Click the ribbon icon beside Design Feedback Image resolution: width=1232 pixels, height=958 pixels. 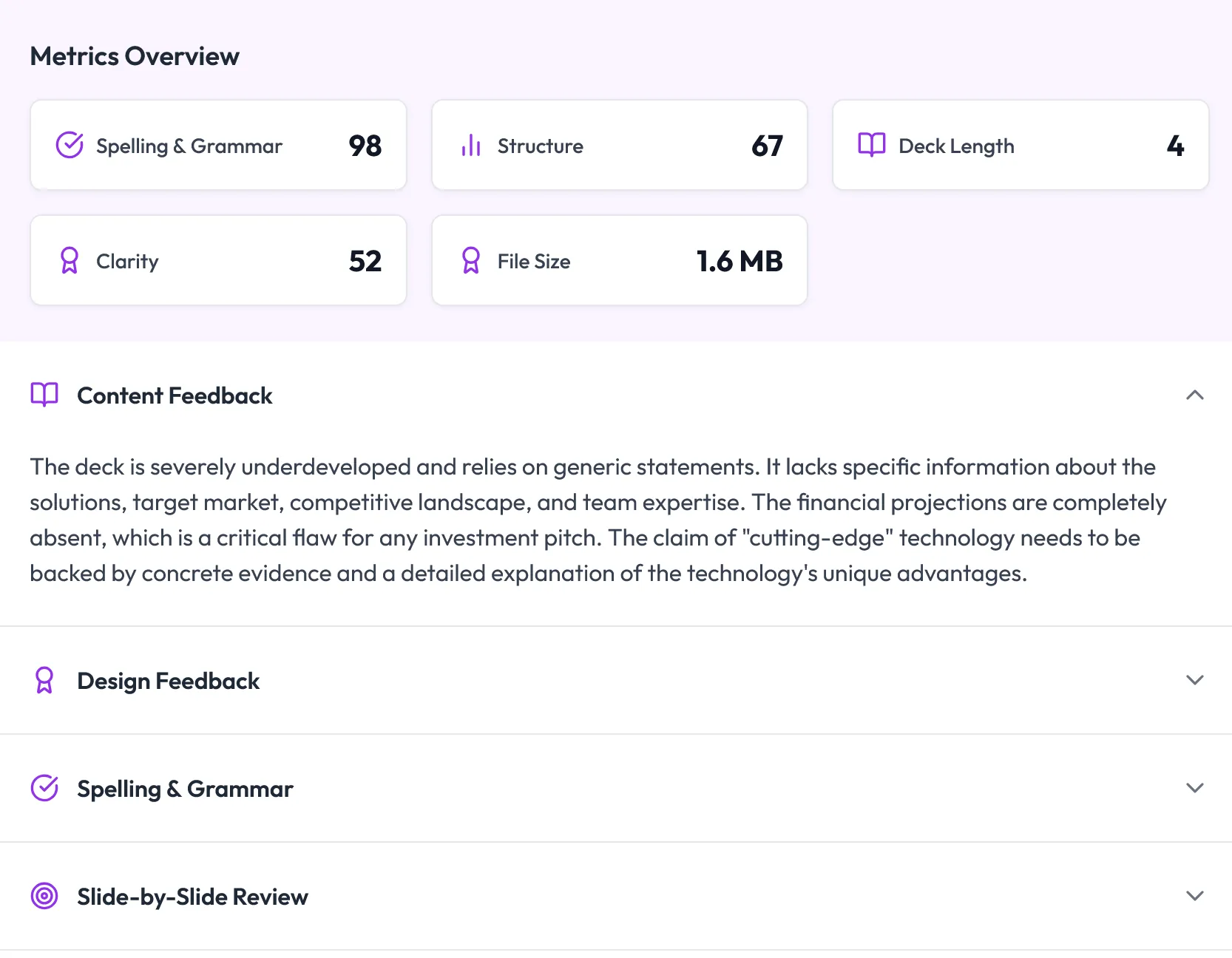tap(44, 680)
